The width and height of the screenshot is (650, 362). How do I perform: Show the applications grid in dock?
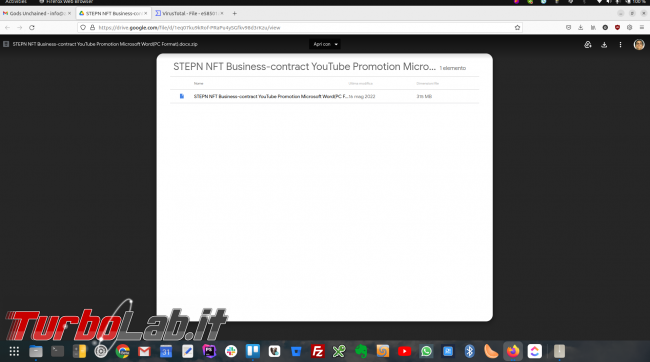[x=14, y=352]
